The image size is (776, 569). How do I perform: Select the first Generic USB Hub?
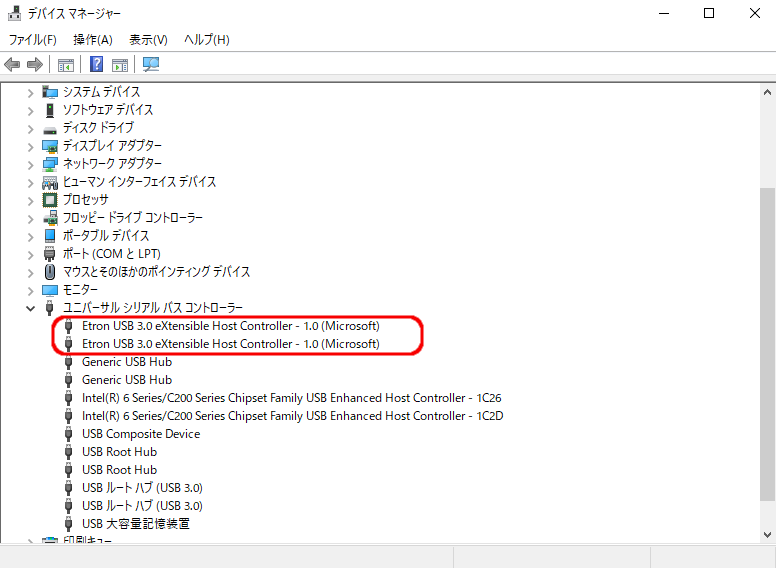click(127, 362)
